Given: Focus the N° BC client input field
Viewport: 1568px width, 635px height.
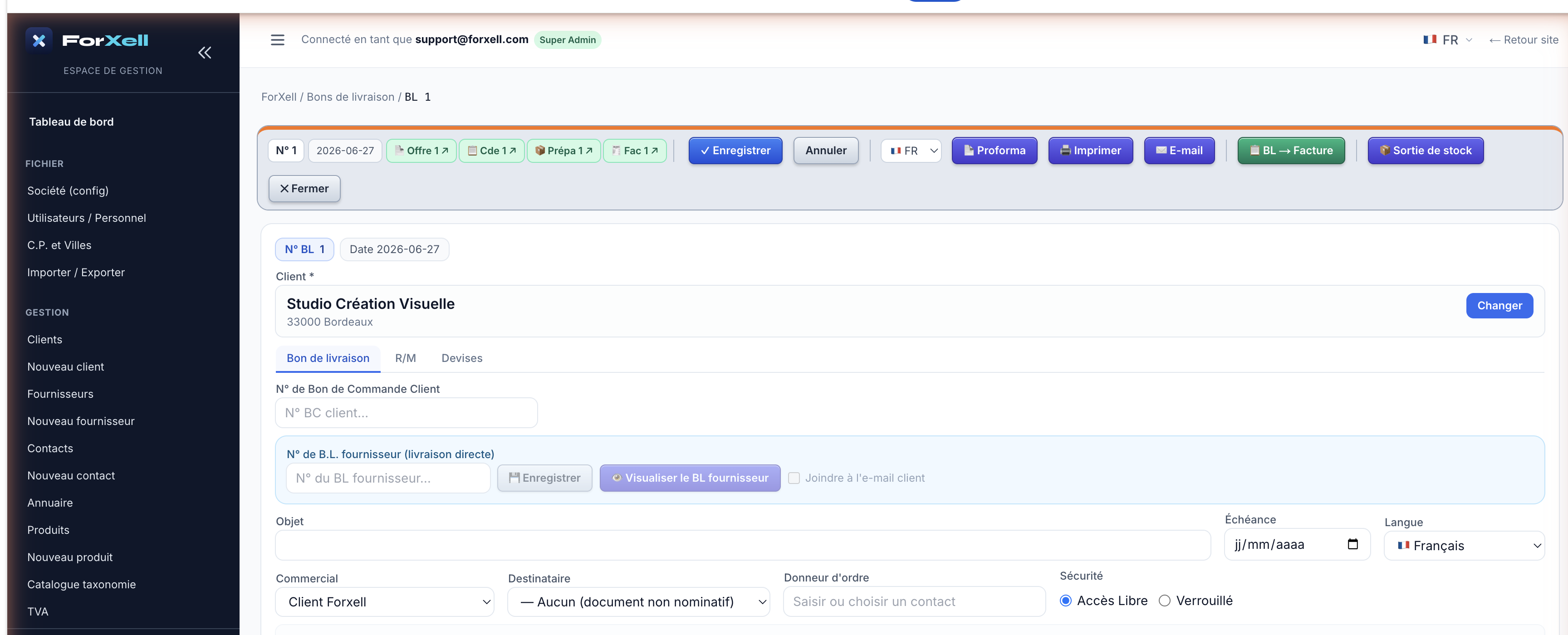Looking at the screenshot, I should (x=407, y=413).
